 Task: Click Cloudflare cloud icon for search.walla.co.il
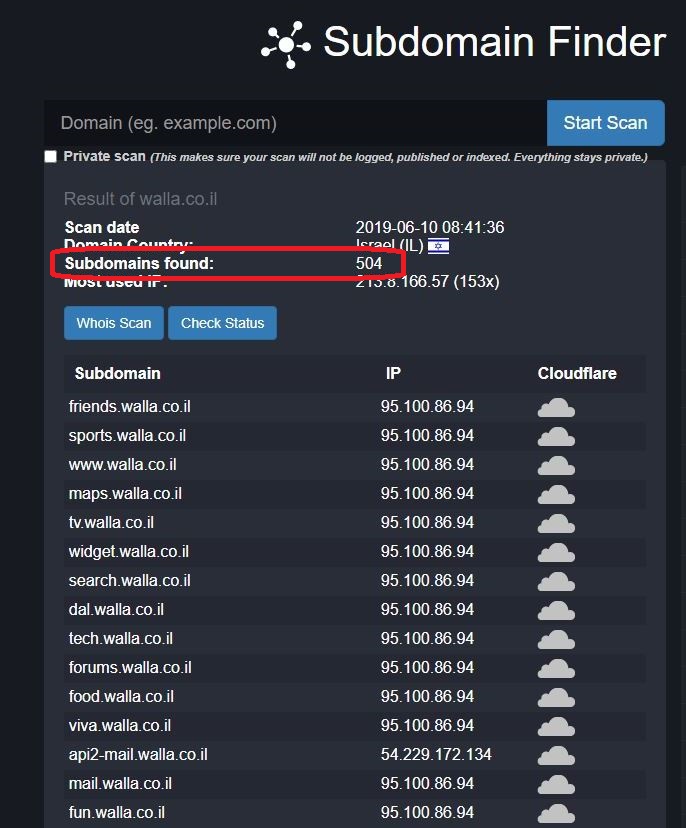[x=556, y=582]
